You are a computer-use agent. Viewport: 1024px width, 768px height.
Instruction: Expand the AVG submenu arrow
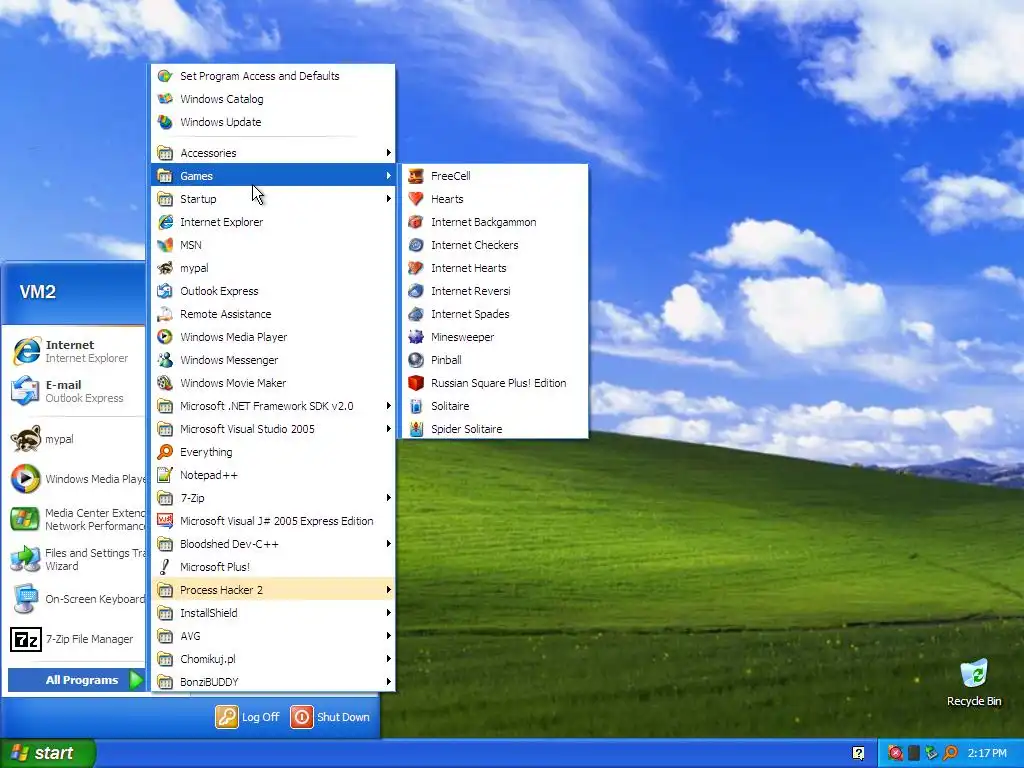click(389, 636)
